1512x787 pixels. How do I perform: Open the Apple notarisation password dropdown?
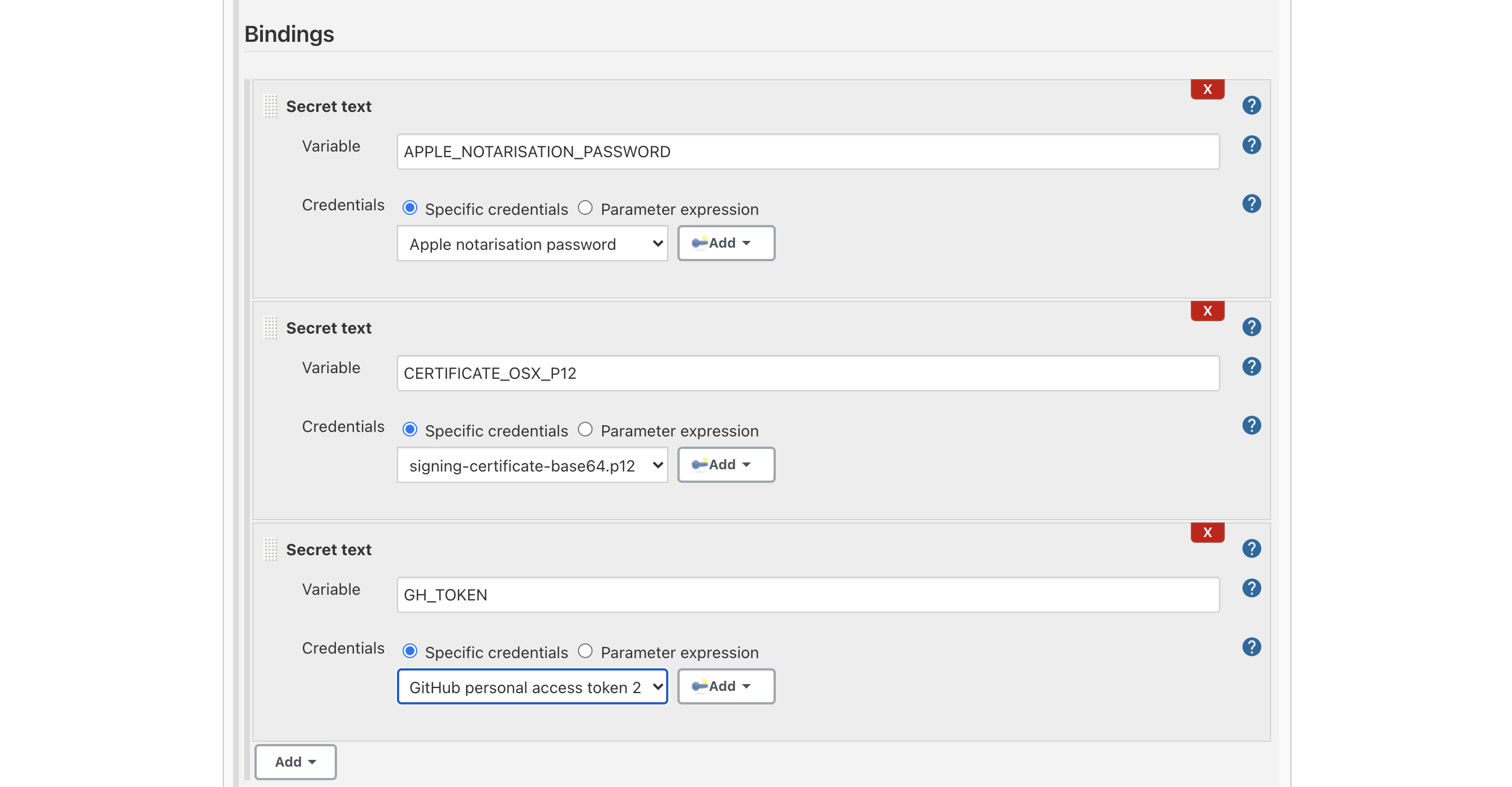(x=532, y=244)
